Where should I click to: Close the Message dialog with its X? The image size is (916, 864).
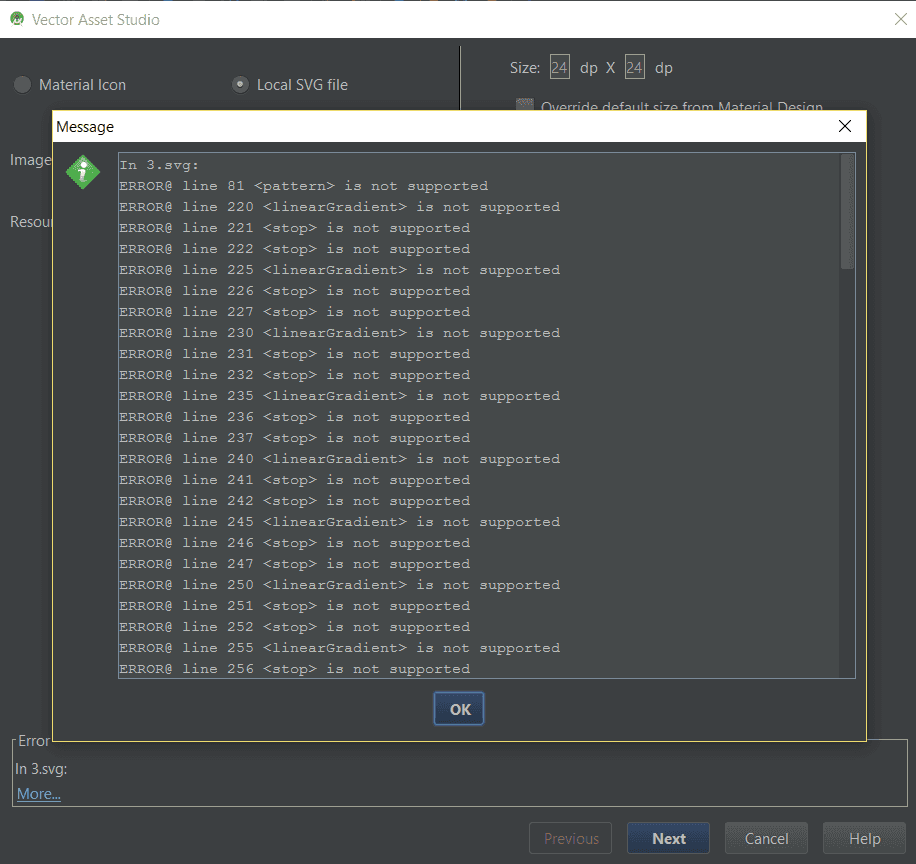pyautogui.click(x=844, y=126)
